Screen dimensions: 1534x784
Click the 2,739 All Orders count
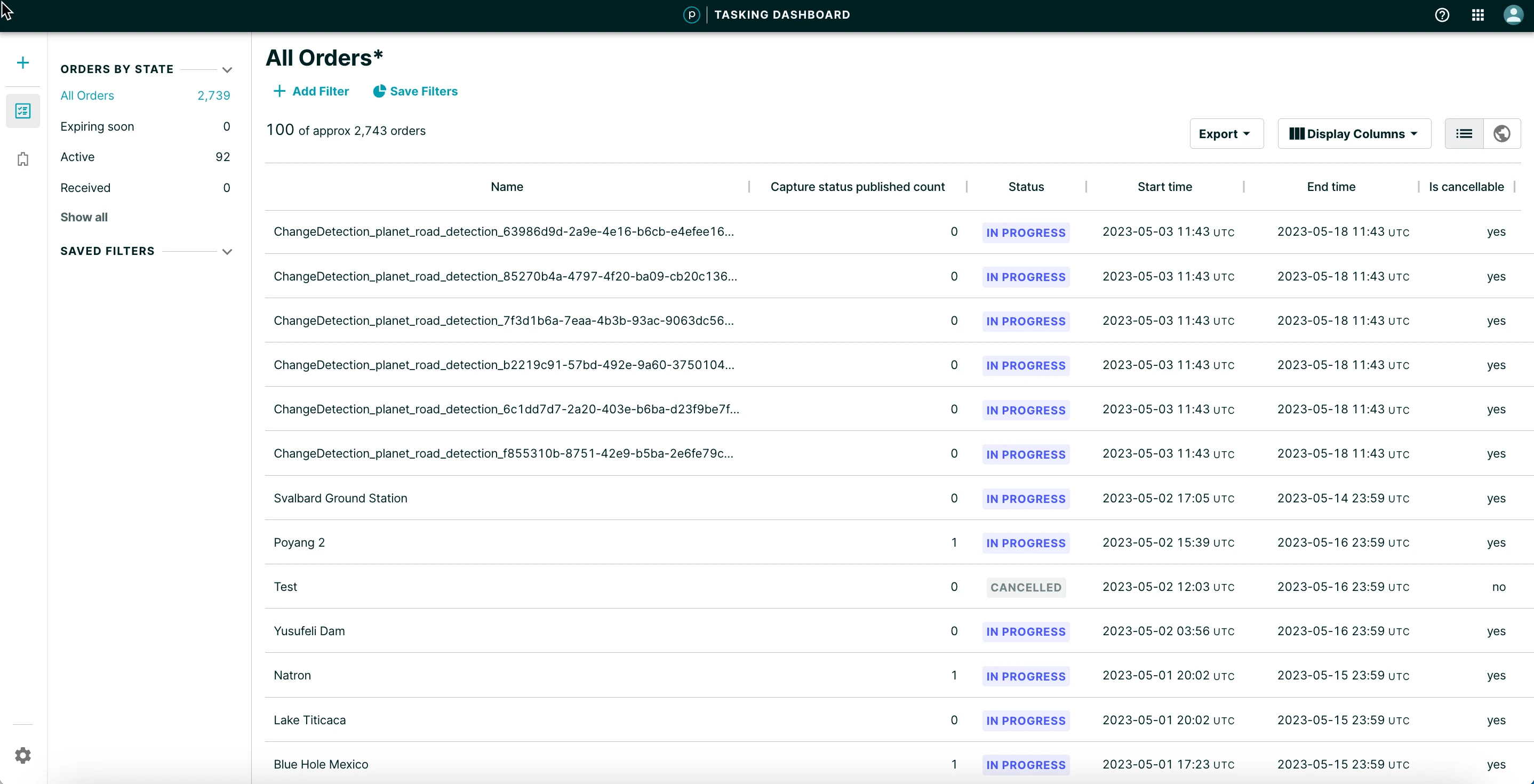point(214,95)
